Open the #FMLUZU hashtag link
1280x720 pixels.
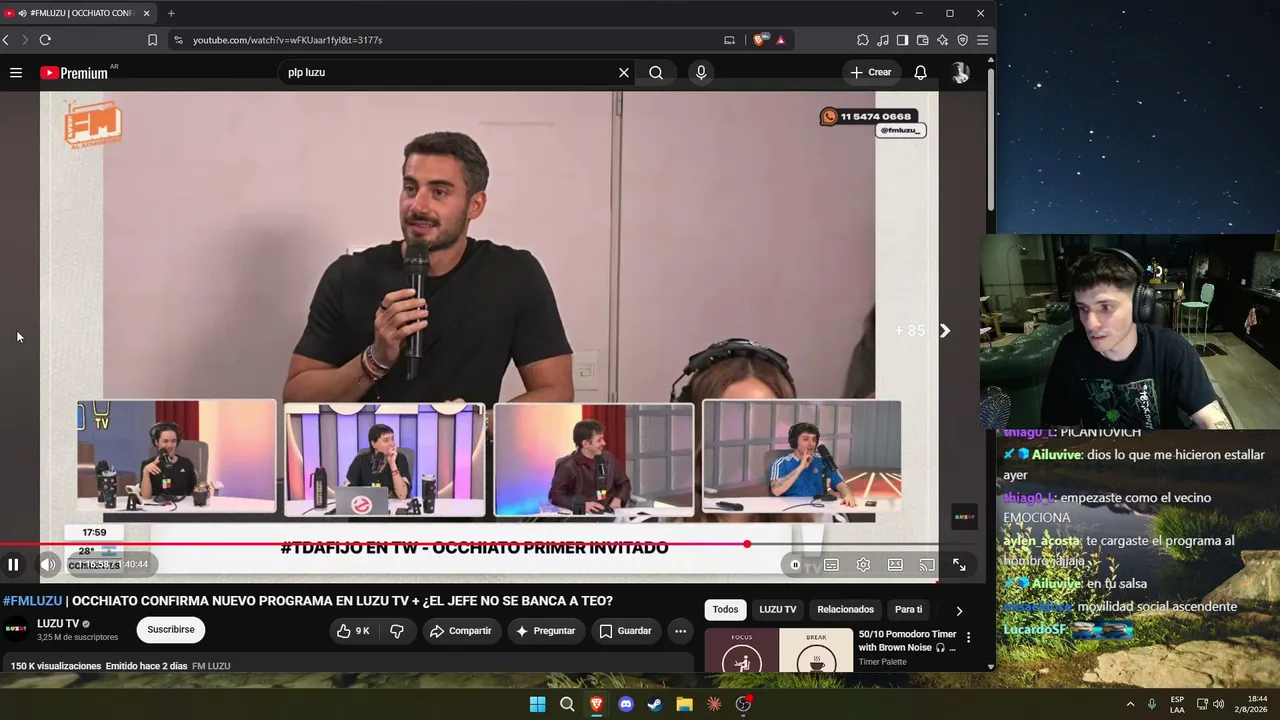tap(32, 601)
